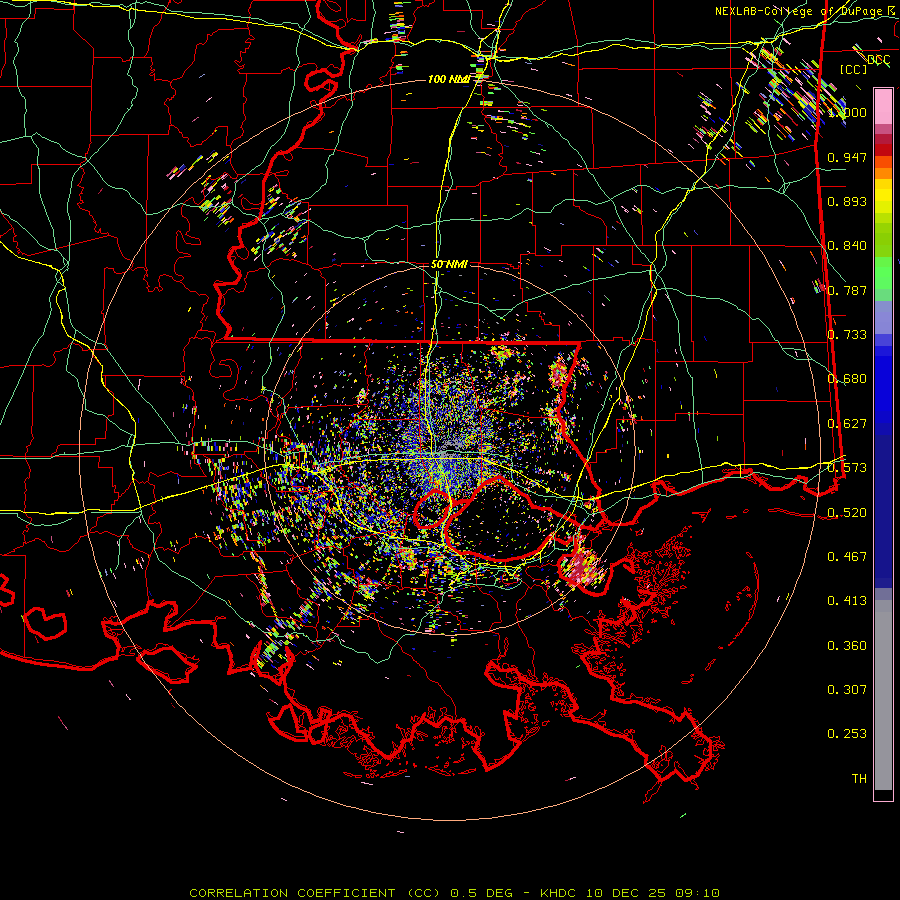Screen dimensions: 900x900
Task: Click the [CC] color bar header label
Action: tap(853, 69)
